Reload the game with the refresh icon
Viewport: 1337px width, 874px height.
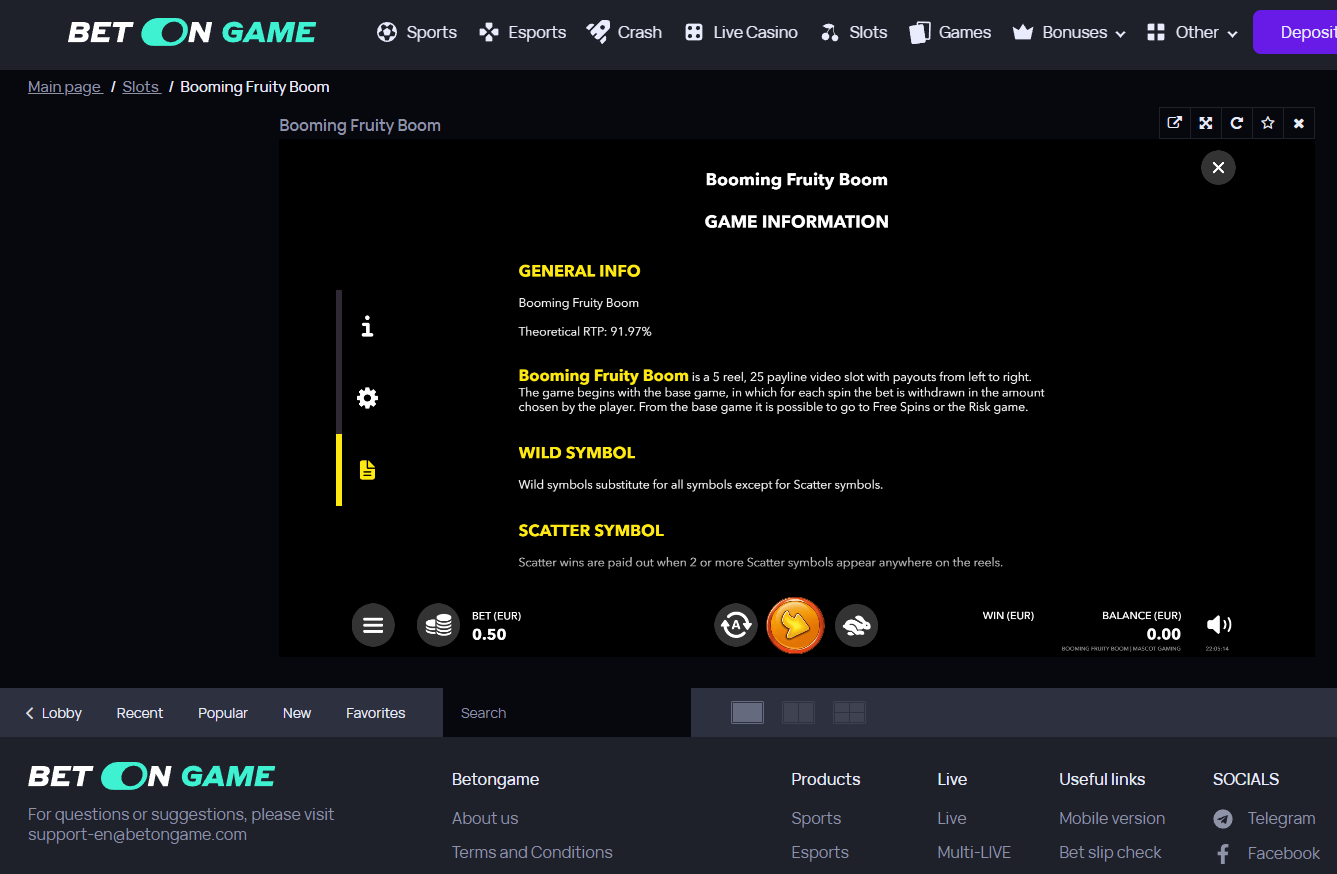[x=1237, y=123]
